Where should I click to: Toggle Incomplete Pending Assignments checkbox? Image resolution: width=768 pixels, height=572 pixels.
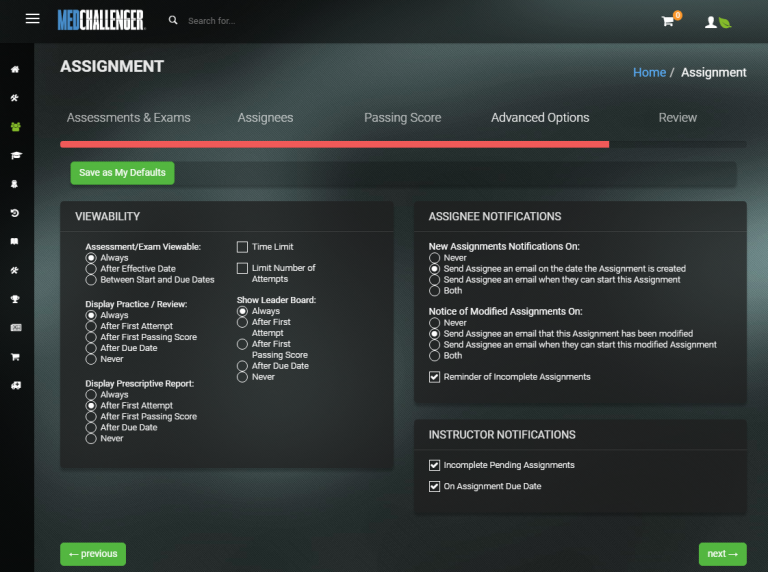pos(434,465)
